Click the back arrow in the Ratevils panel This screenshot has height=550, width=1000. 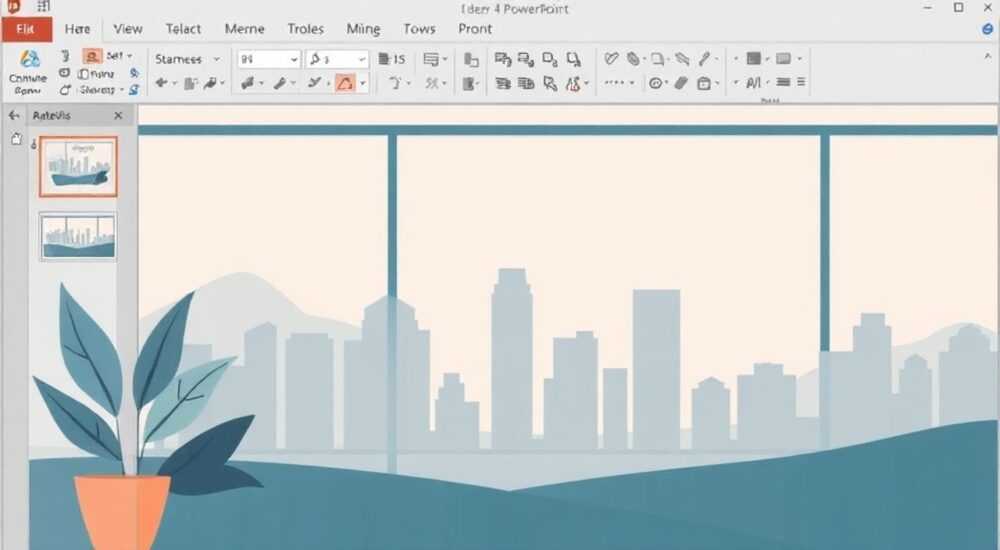point(14,115)
